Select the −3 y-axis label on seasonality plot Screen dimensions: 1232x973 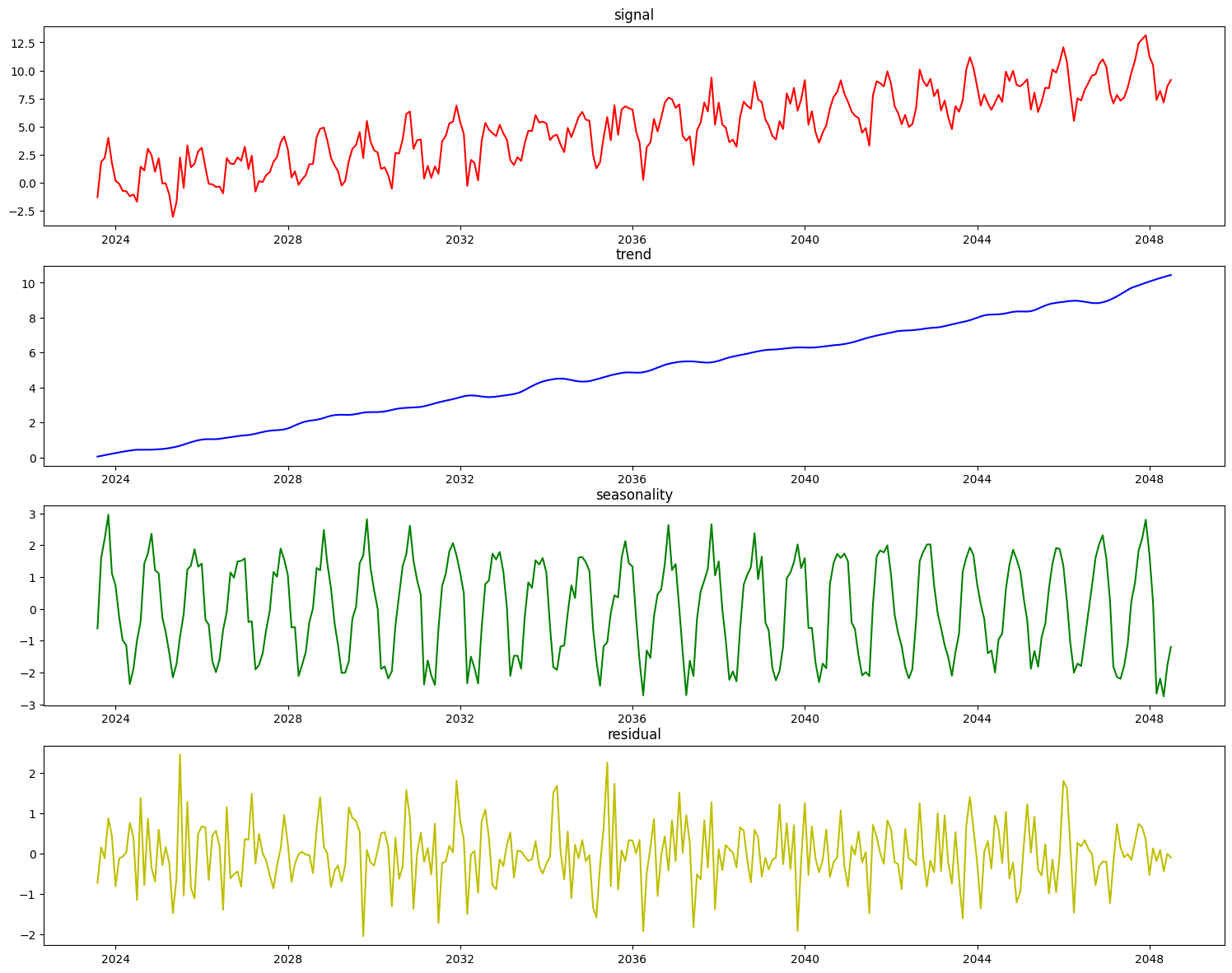click(26, 705)
